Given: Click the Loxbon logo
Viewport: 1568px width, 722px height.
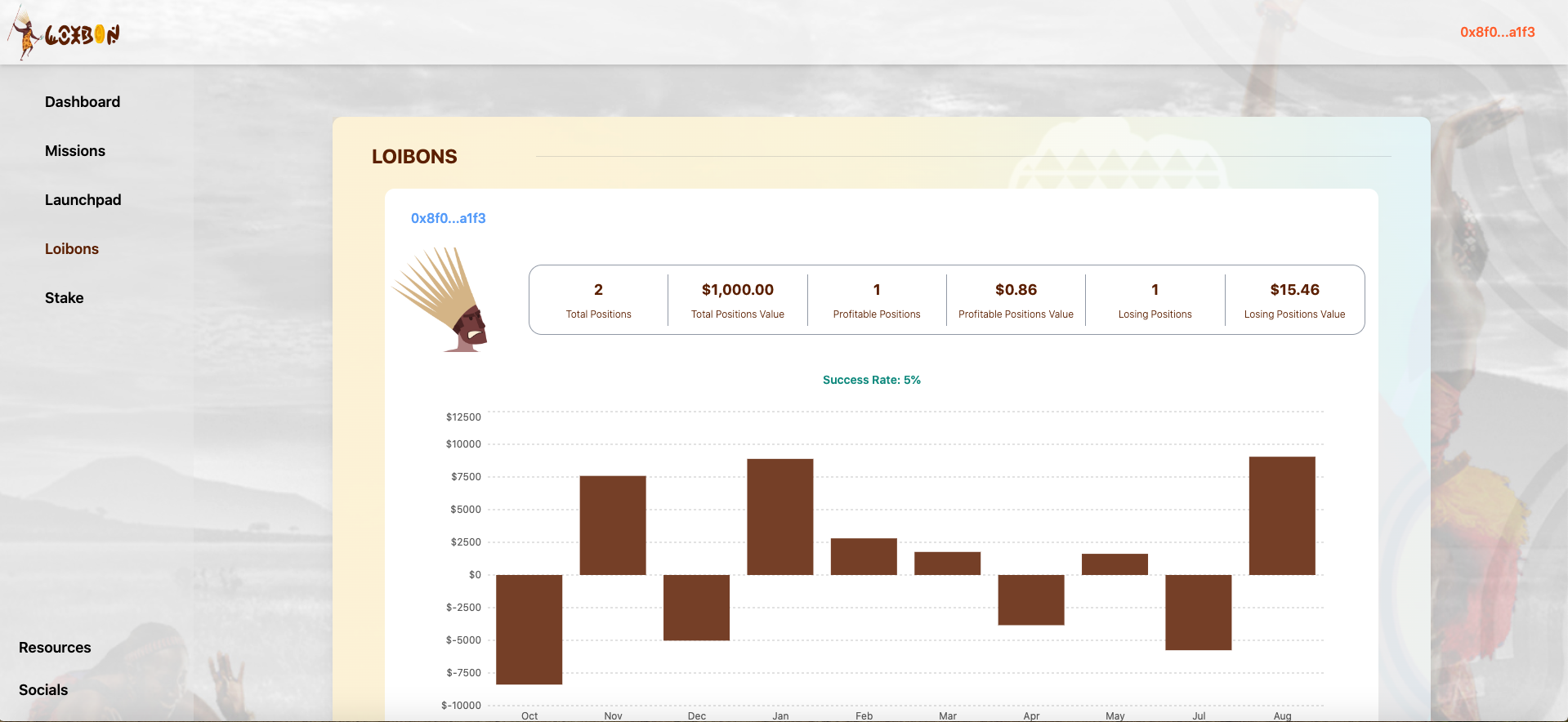Looking at the screenshot, I should coord(64,33).
